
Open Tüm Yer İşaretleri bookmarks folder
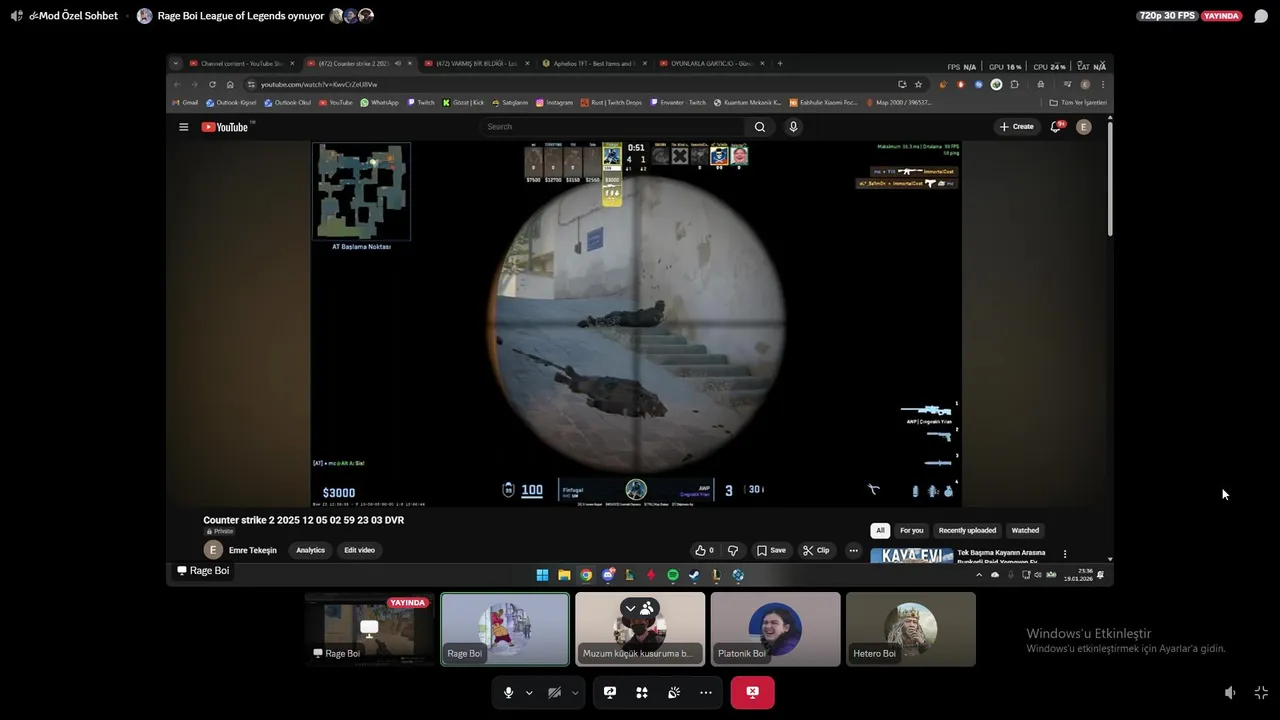(x=1077, y=102)
